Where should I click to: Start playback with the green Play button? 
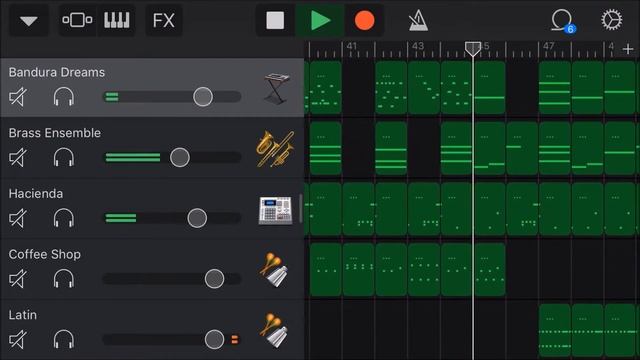pyautogui.click(x=320, y=20)
